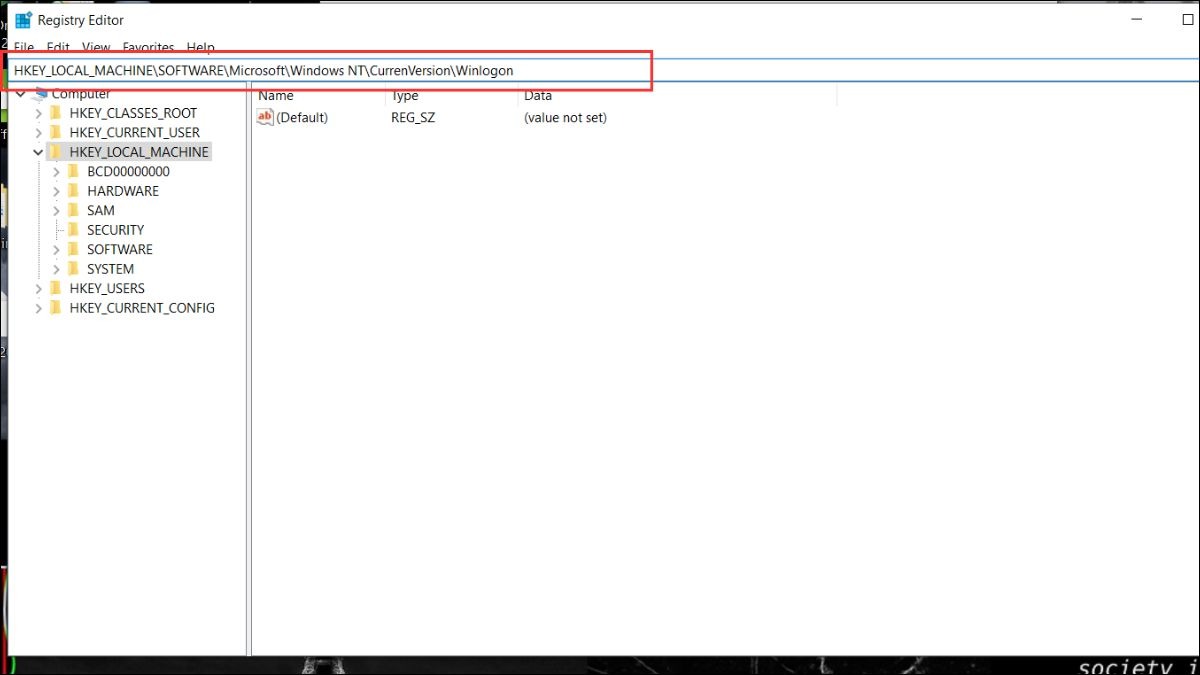Select the HKEY_USERS tree label

click(x=107, y=288)
